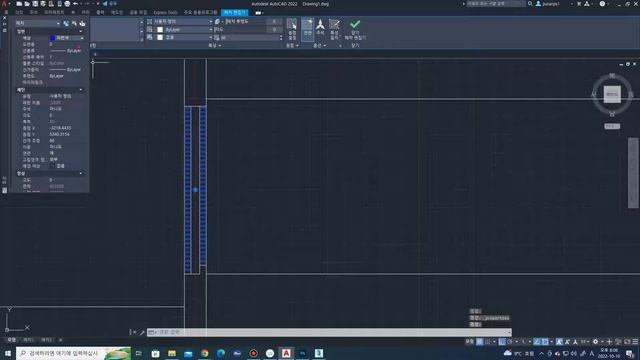The image size is (640, 360).
Task: Click the Plot printer icon in quick access toolbar
Action: [67, 4]
